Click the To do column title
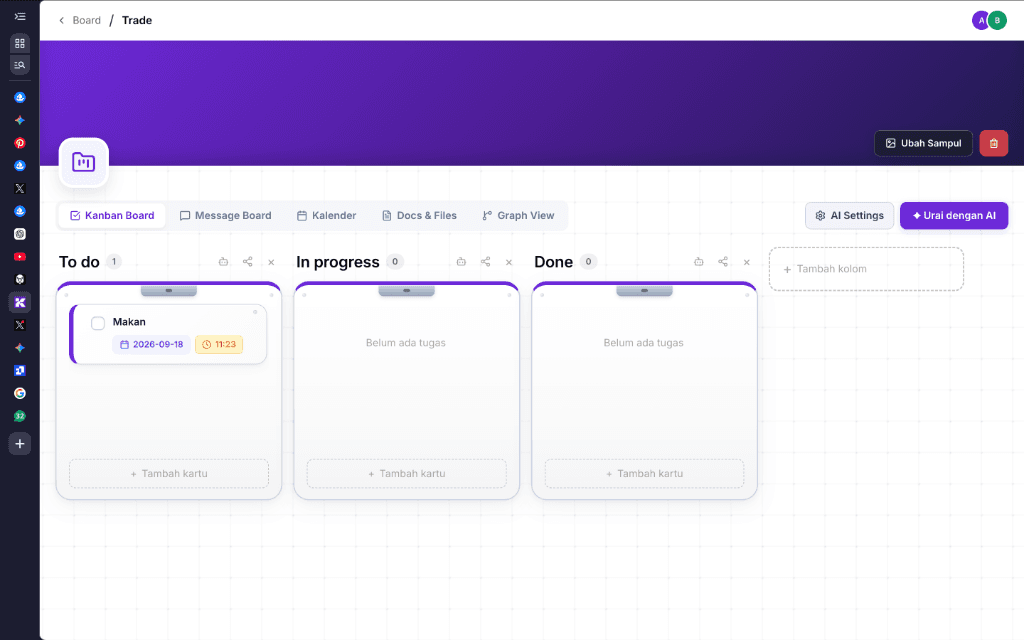This screenshot has height=640, width=1024. click(79, 262)
